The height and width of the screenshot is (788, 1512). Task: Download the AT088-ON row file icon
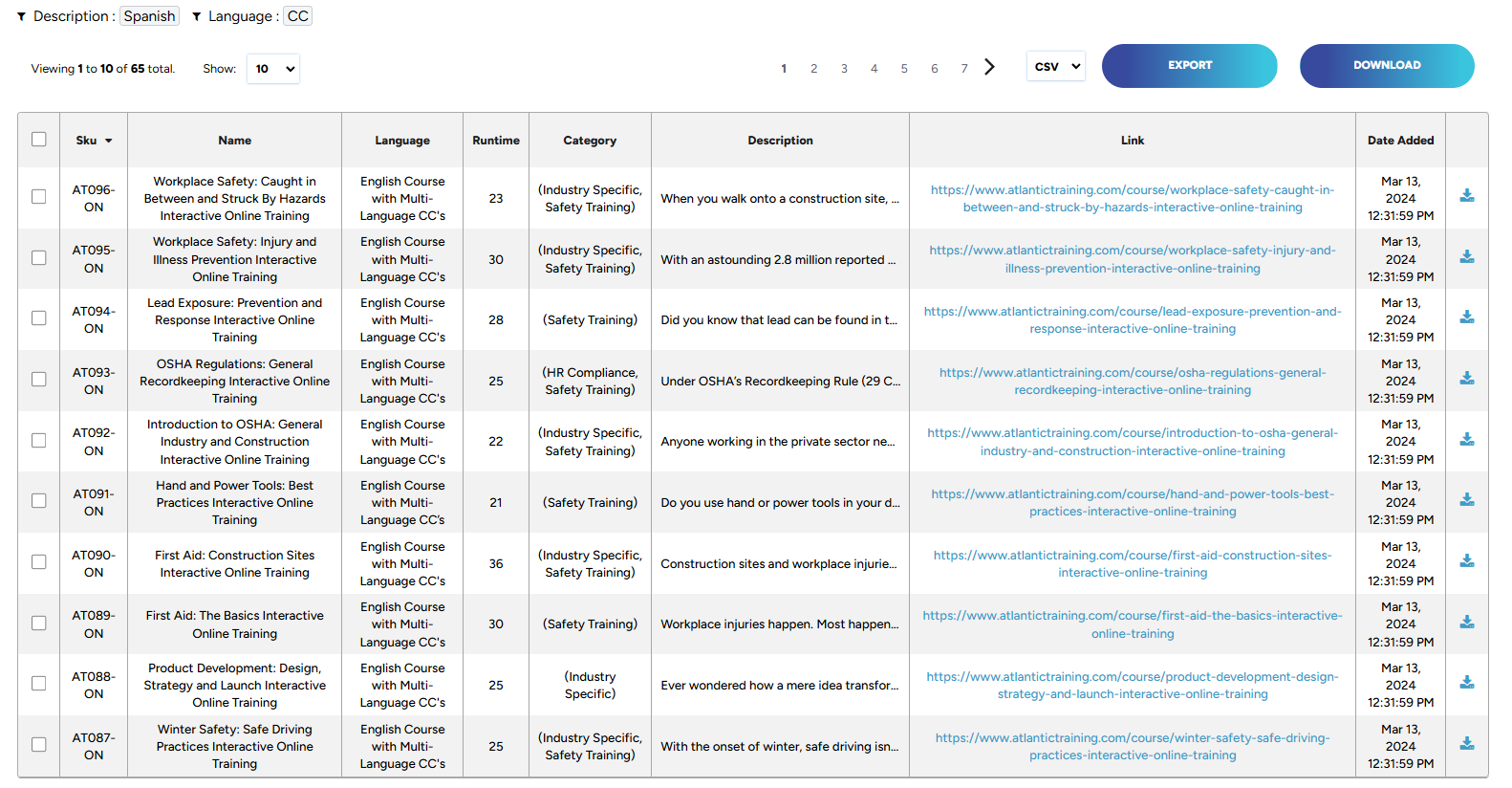1467,683
